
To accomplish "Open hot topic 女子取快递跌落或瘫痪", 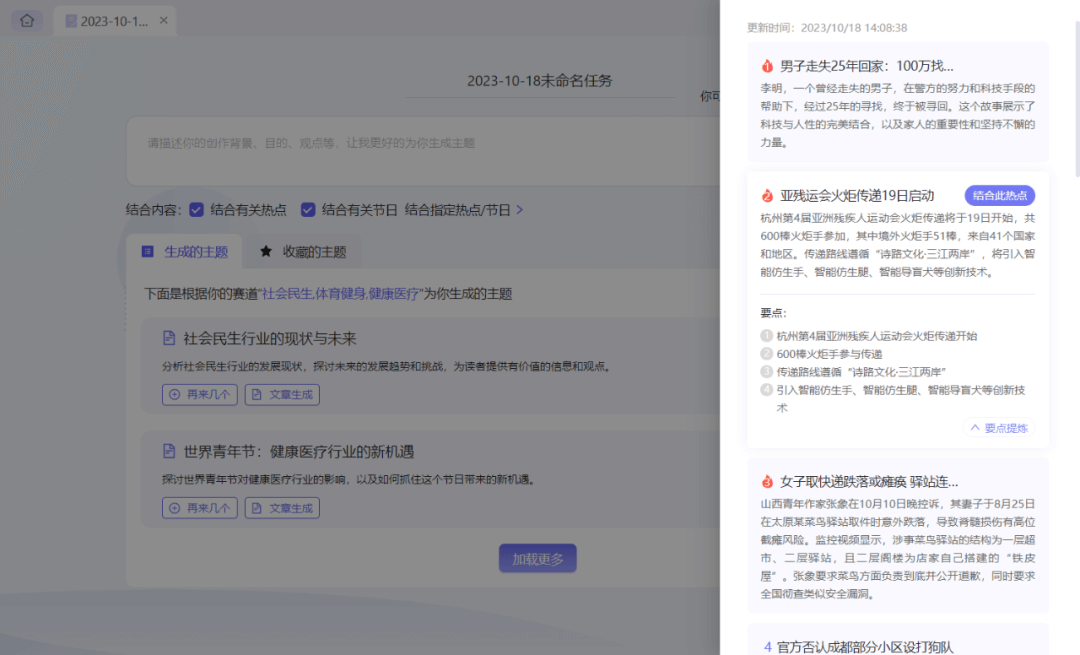I will [x=898, y=536].
